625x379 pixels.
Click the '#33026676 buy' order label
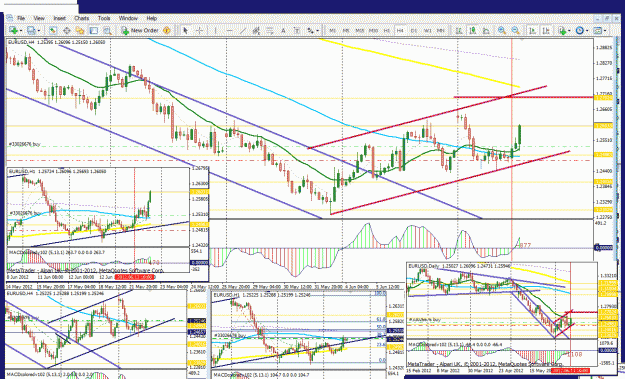pos(25,144)
